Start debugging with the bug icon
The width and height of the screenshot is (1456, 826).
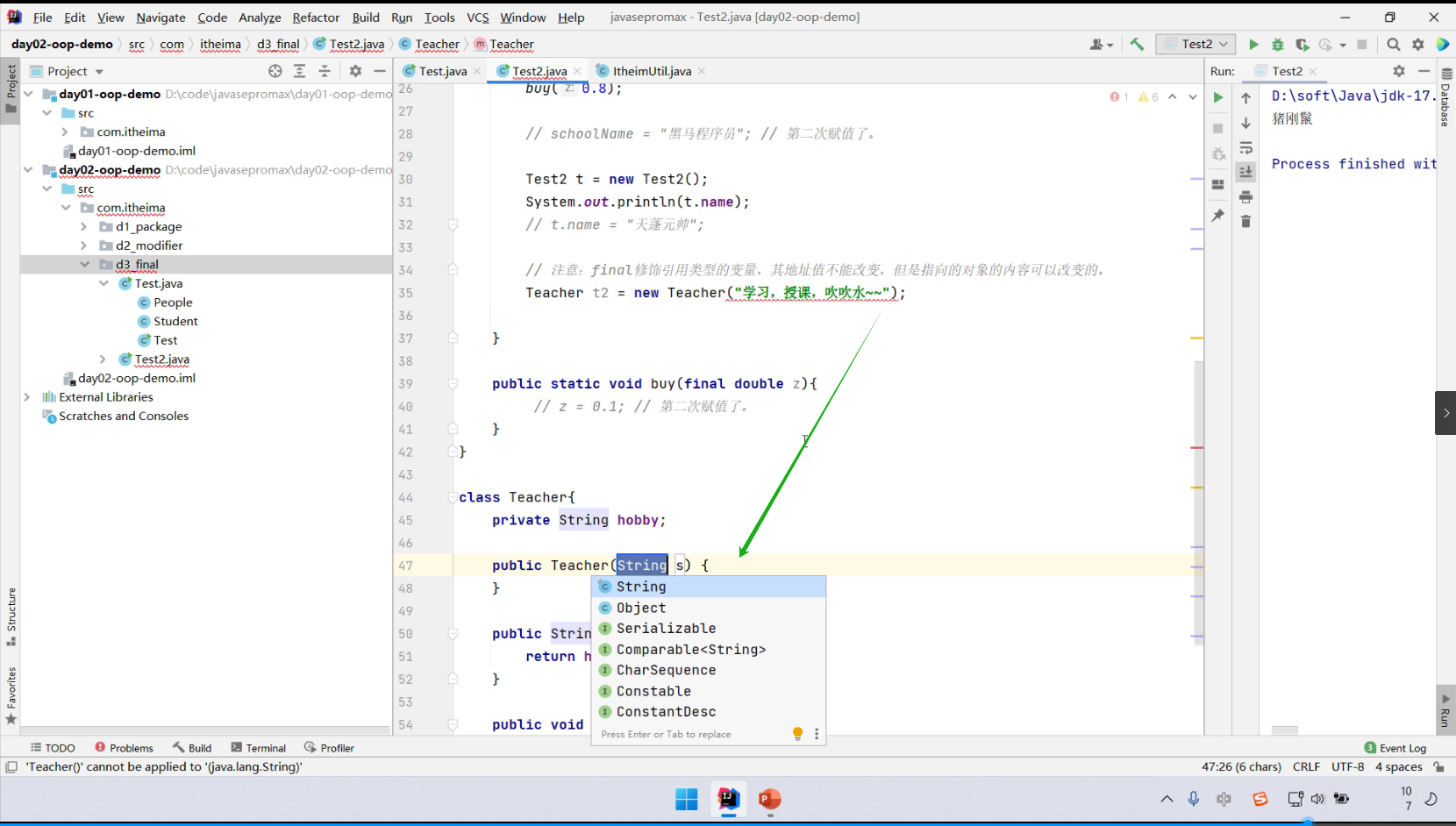click(1278, 45)
